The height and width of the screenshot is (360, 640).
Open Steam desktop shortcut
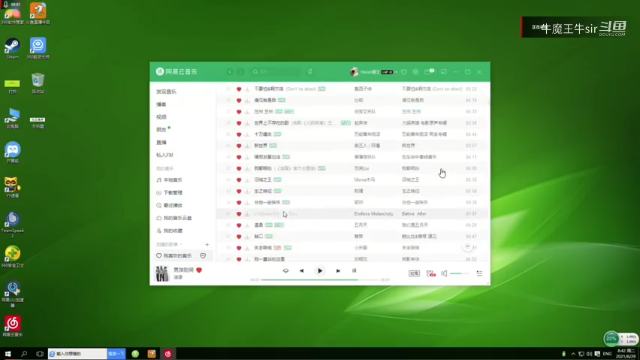click(x=12, y=49)
